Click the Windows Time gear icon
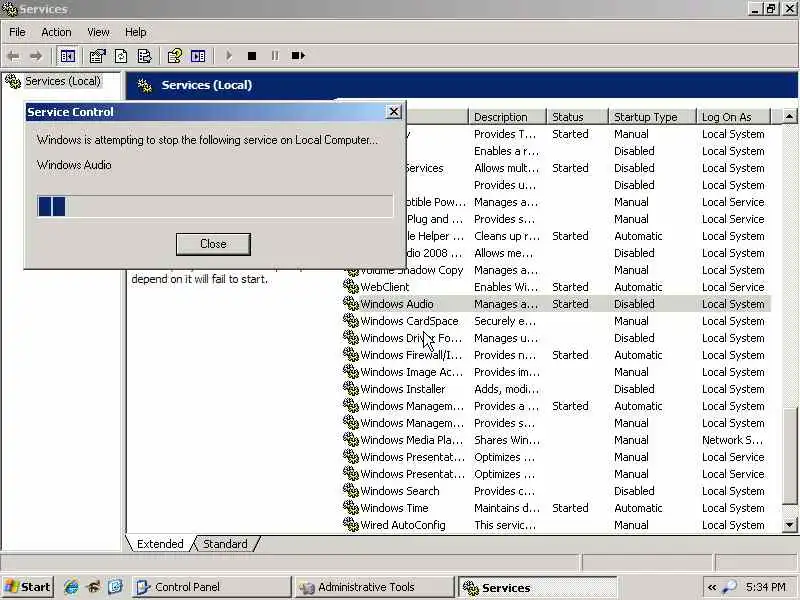Image resolution: width=800 pixels, height=600 pixels. (x=351, y=507)
